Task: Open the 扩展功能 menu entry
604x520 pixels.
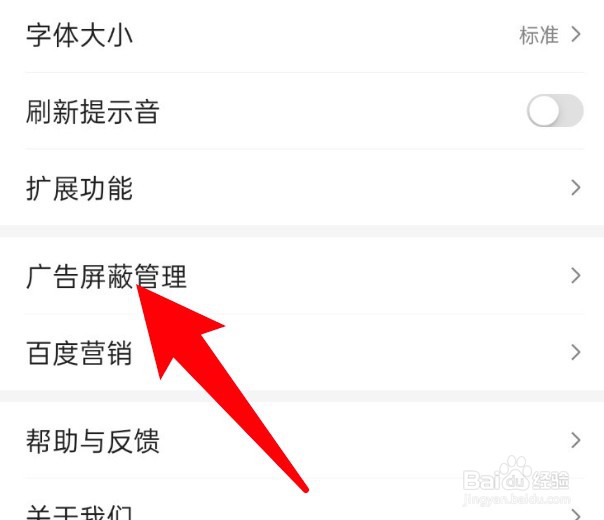Action: [x=302, y=188]
